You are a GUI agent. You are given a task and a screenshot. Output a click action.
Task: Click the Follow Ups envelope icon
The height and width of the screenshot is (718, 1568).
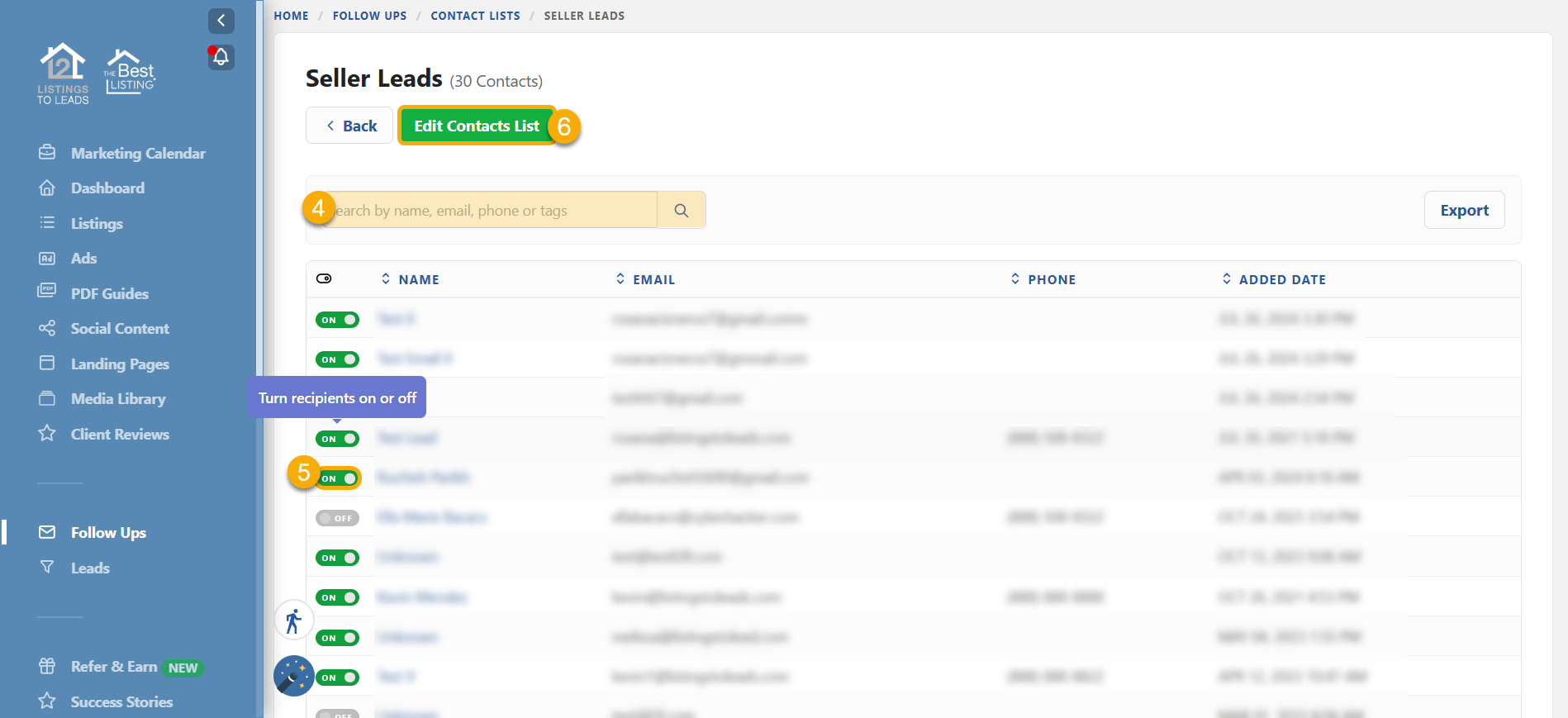[x=47, y=532]
